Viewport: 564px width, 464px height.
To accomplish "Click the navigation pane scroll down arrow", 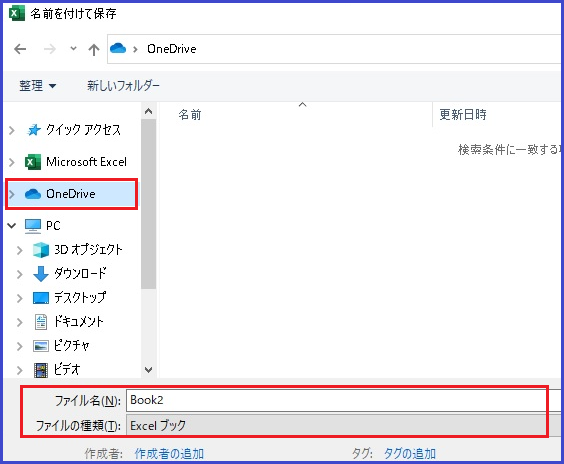I will [149, 369].
